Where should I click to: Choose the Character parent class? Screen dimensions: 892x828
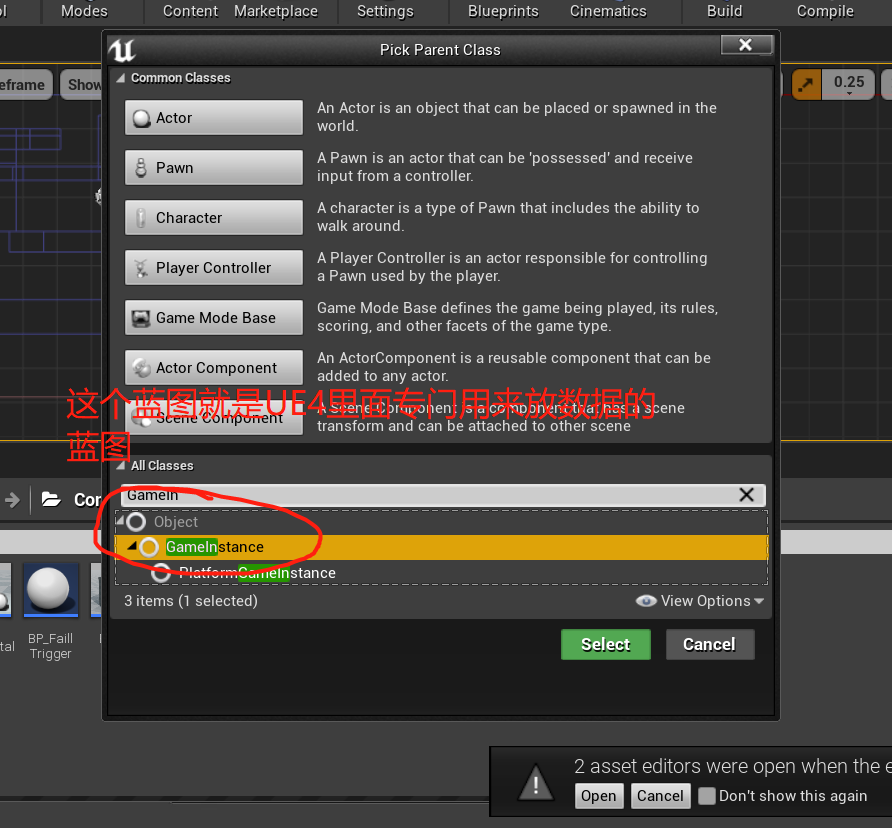click(213, 218)
